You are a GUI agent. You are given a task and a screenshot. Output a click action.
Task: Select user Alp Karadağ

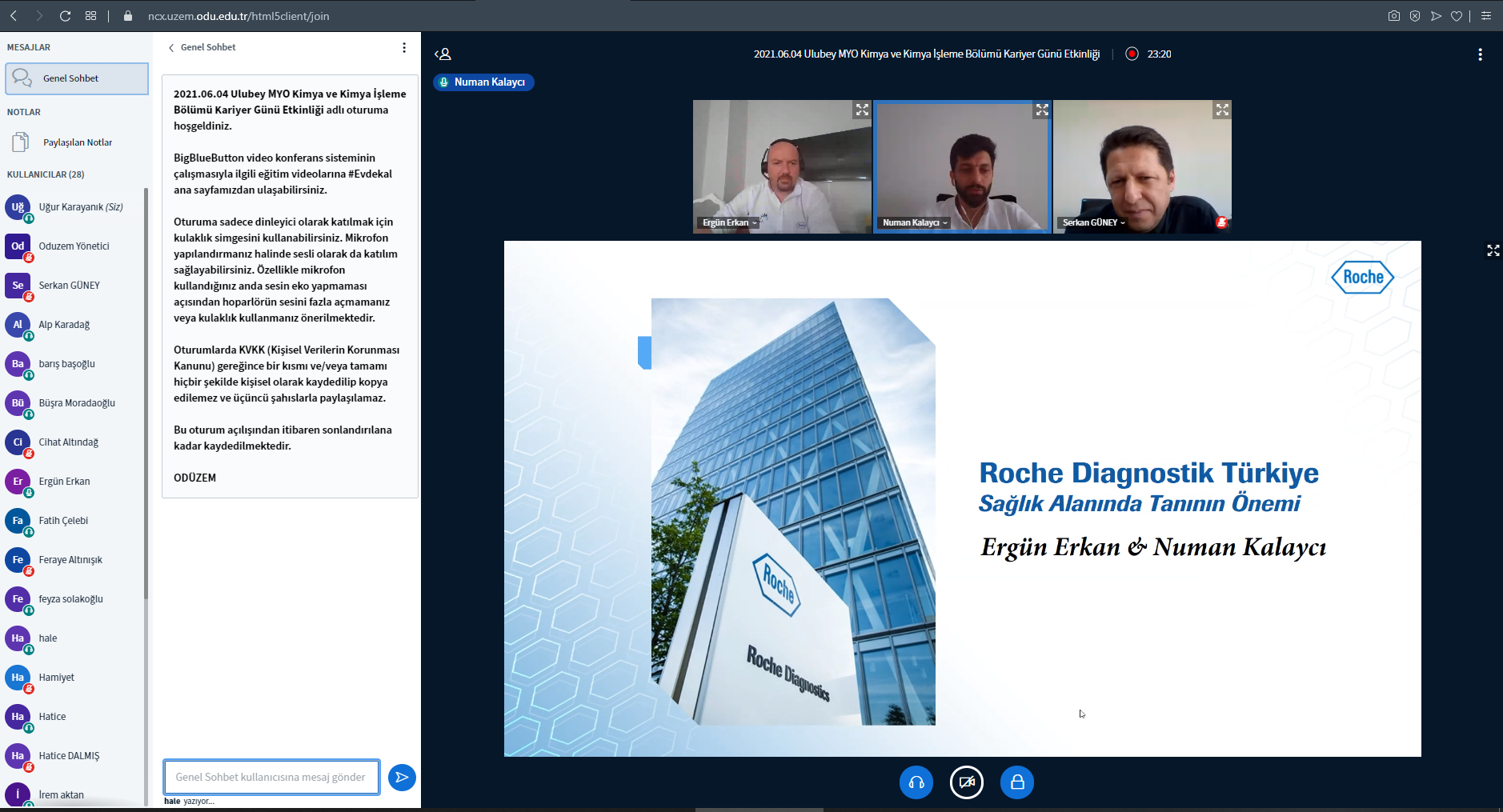point(74,325)
